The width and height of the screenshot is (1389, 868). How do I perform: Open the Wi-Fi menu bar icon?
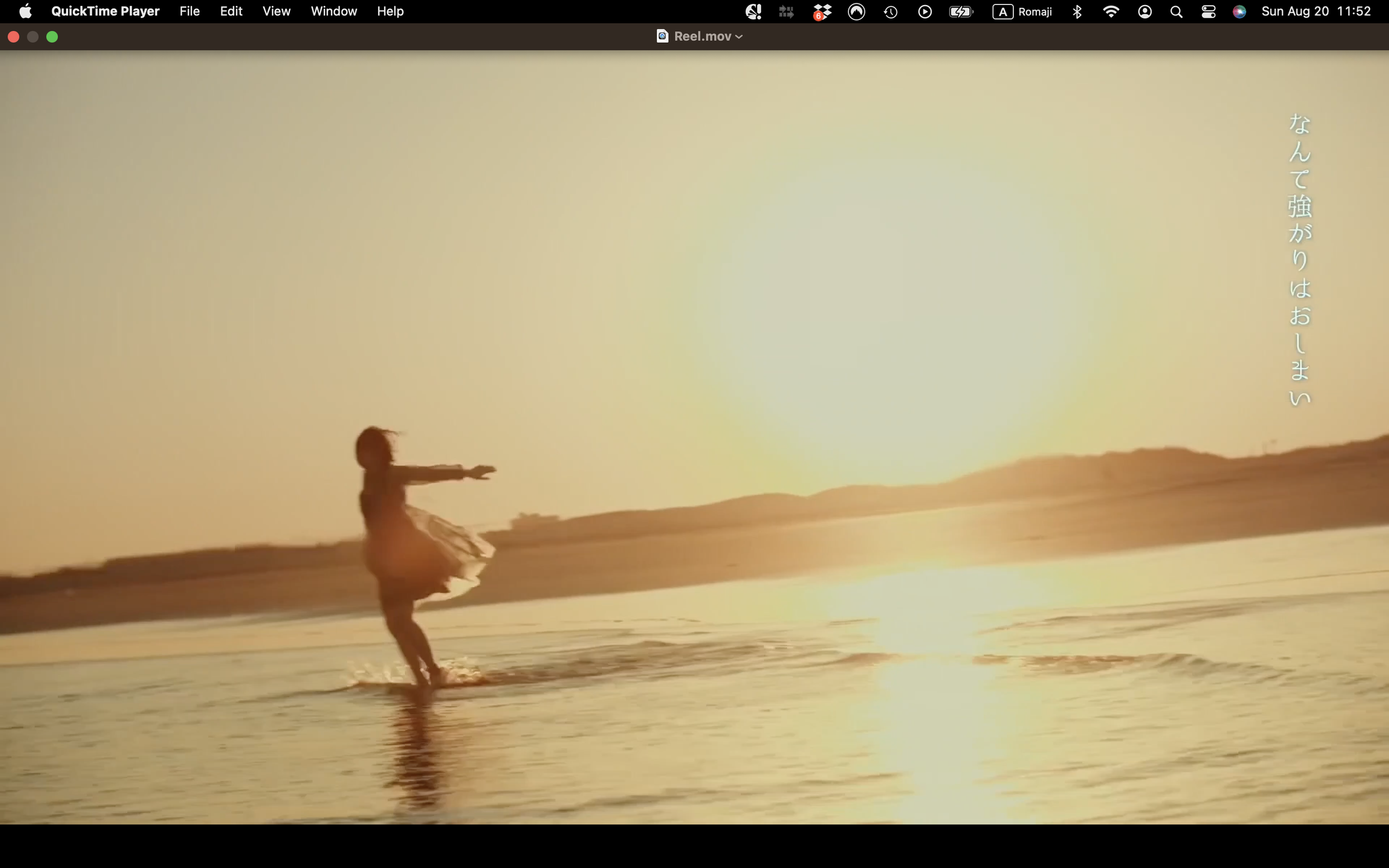click(1111, 12)
